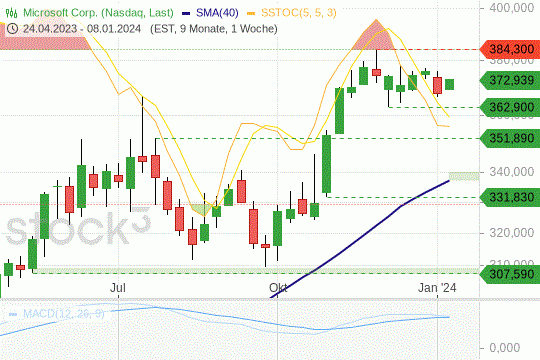Viewport: 540px width, 360px height.
Task: Click the Jul time axis label
Action: pyautogui.click(x=118, y=288)
